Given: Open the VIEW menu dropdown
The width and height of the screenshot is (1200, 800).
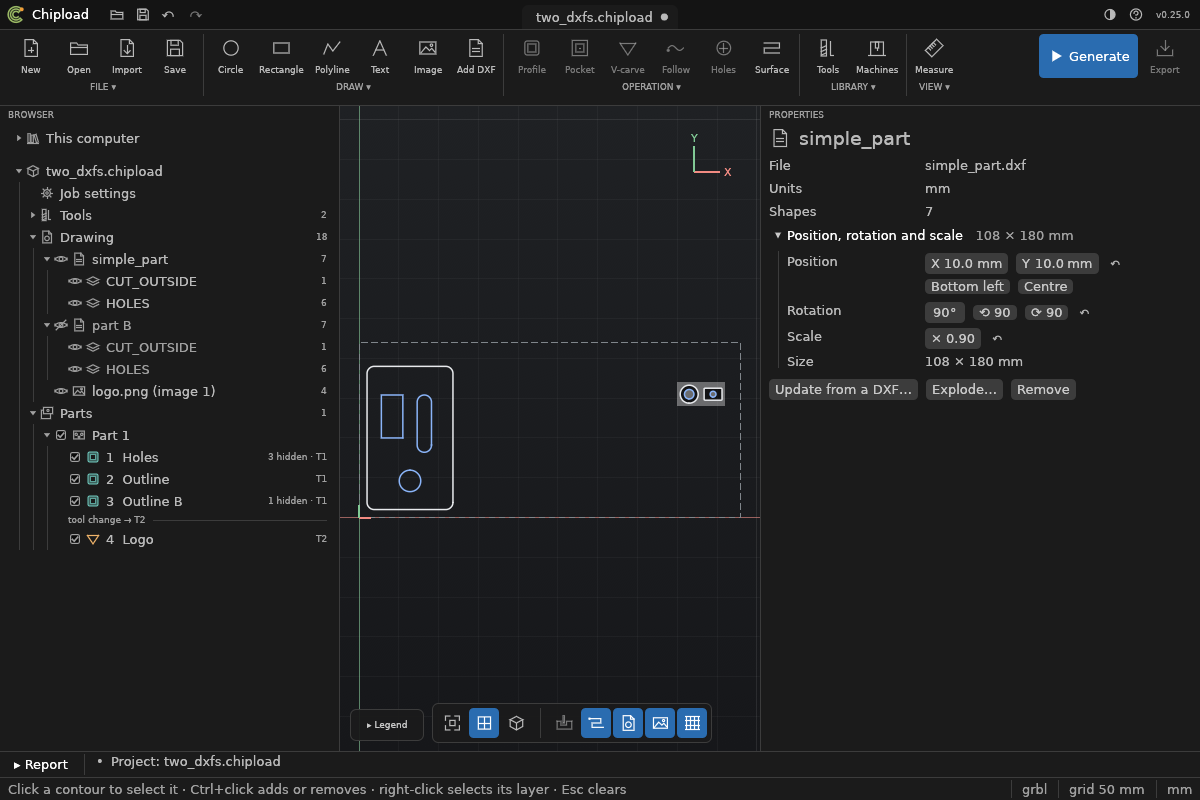Looking at the screenshot, I should point(934,87).
